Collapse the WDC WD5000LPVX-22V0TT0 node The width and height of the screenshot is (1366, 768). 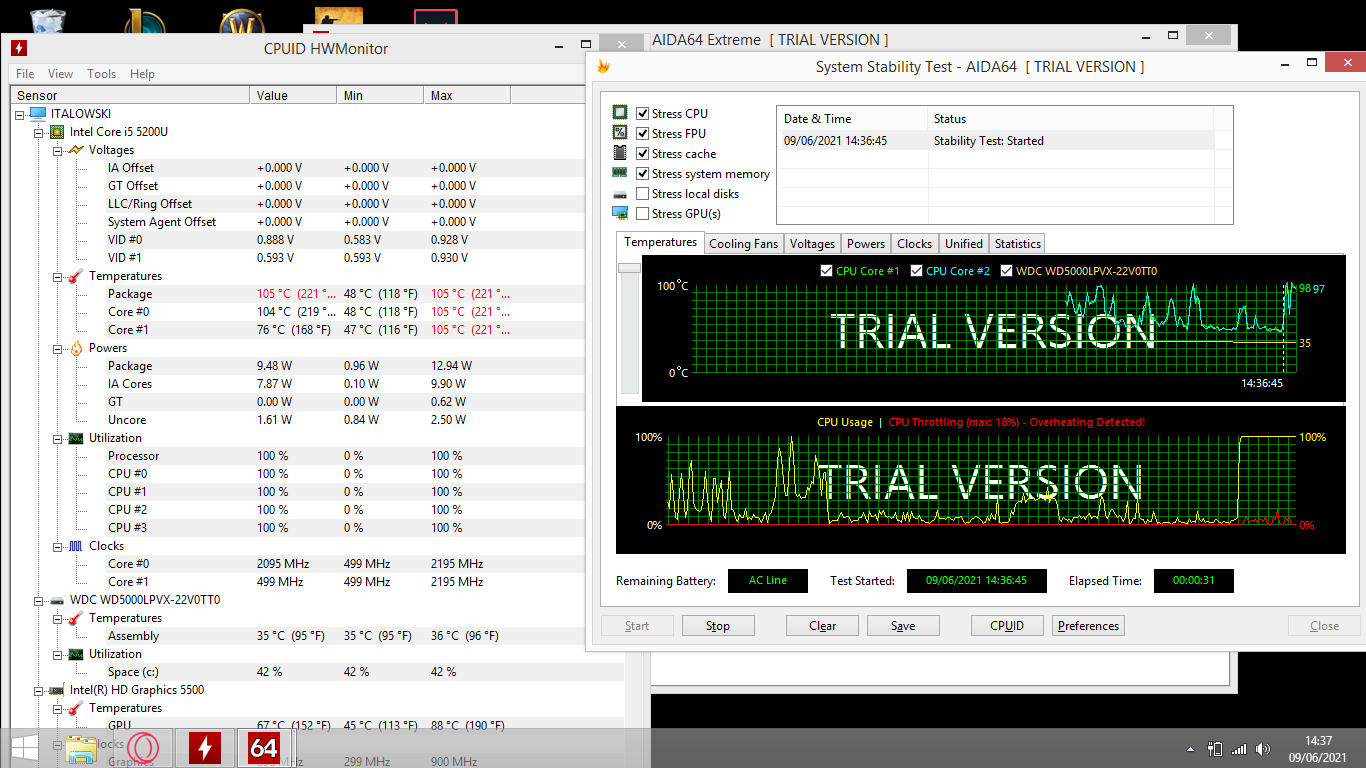[39, 600]
